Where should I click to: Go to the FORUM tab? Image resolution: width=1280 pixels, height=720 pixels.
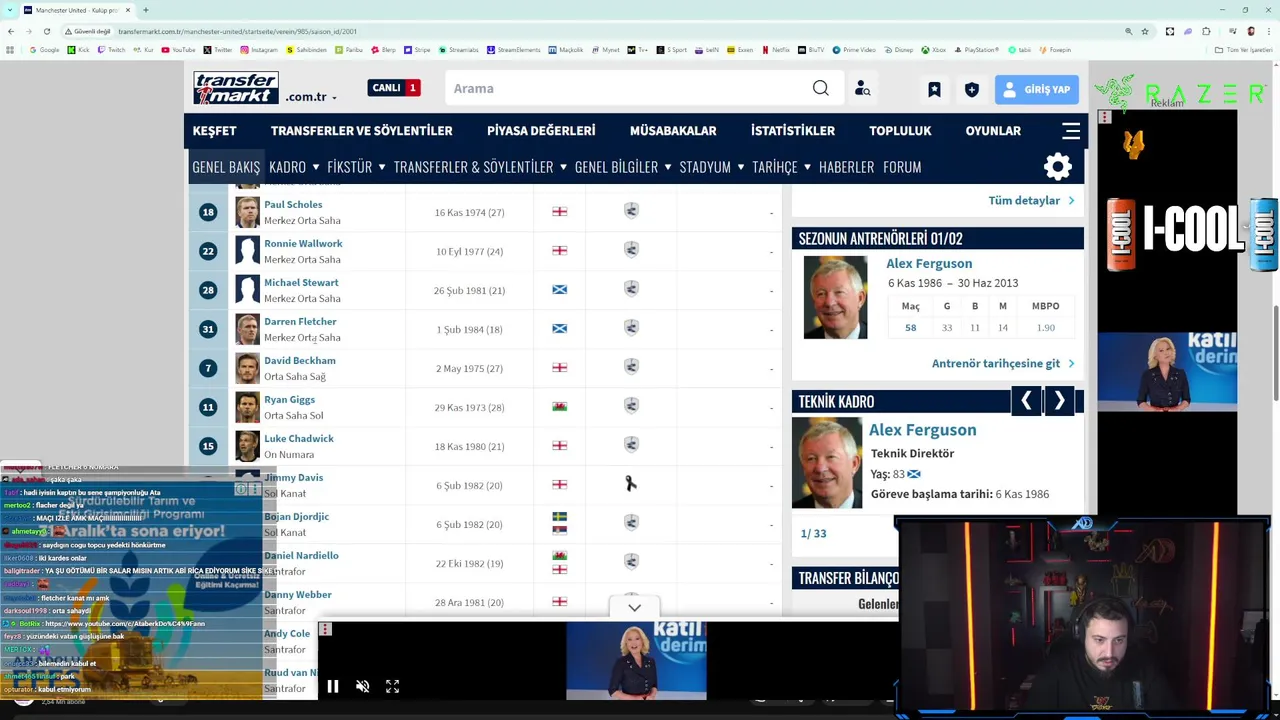coord(902,167)
